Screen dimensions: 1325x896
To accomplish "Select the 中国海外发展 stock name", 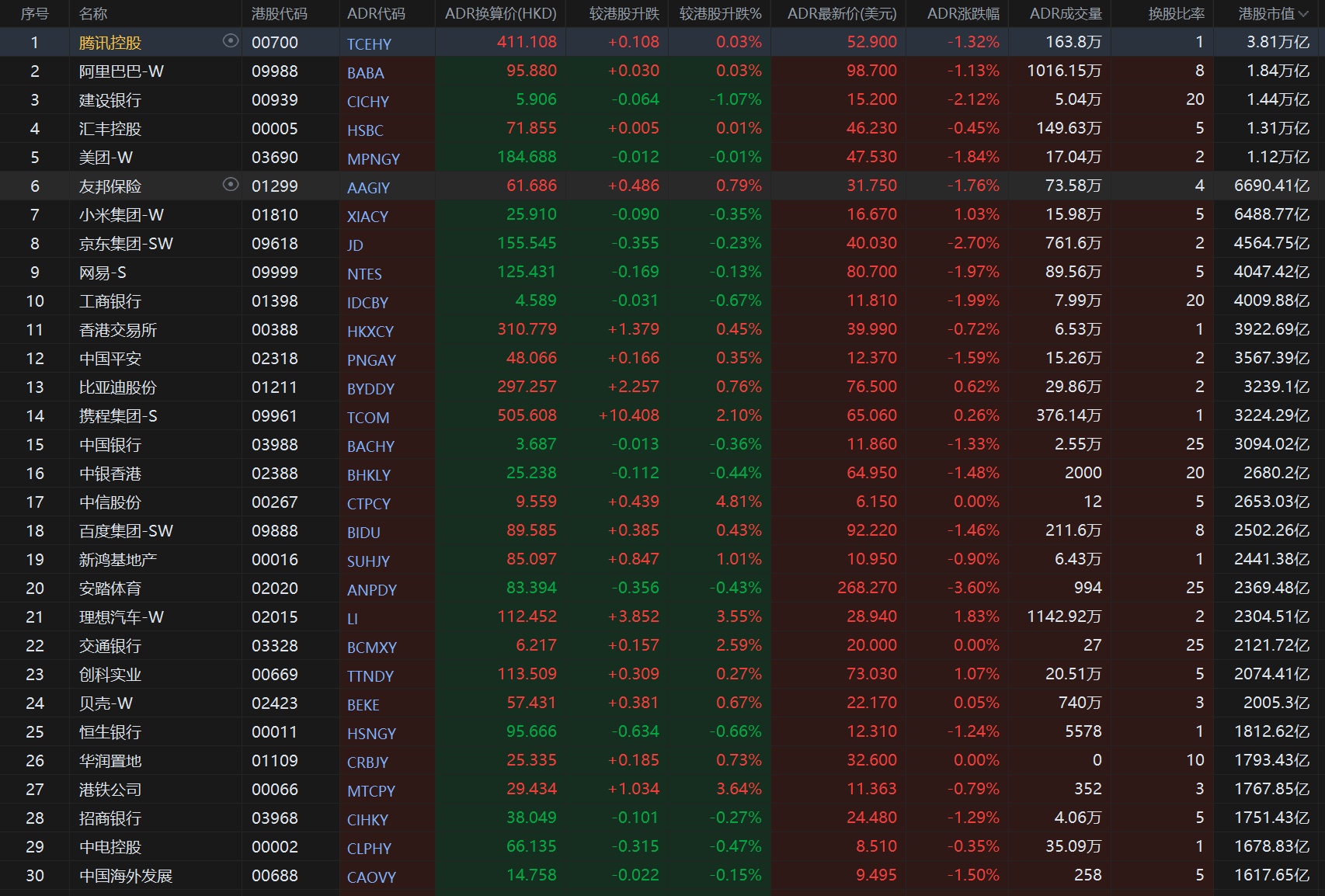I will [126, 876].
